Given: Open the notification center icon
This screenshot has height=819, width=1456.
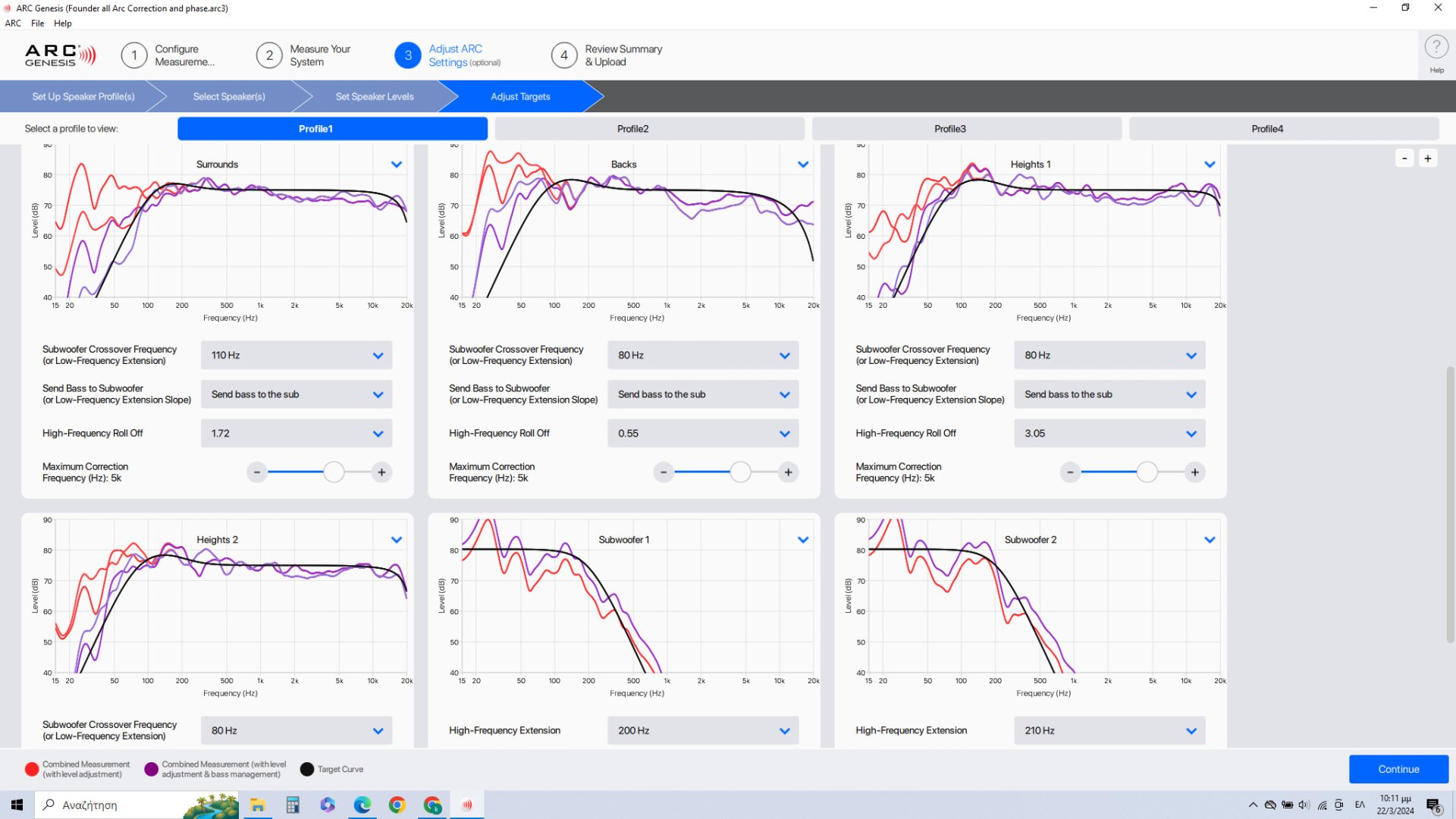Looking at the screenshot, I should pyautogui.click(x=1433, y=805).
